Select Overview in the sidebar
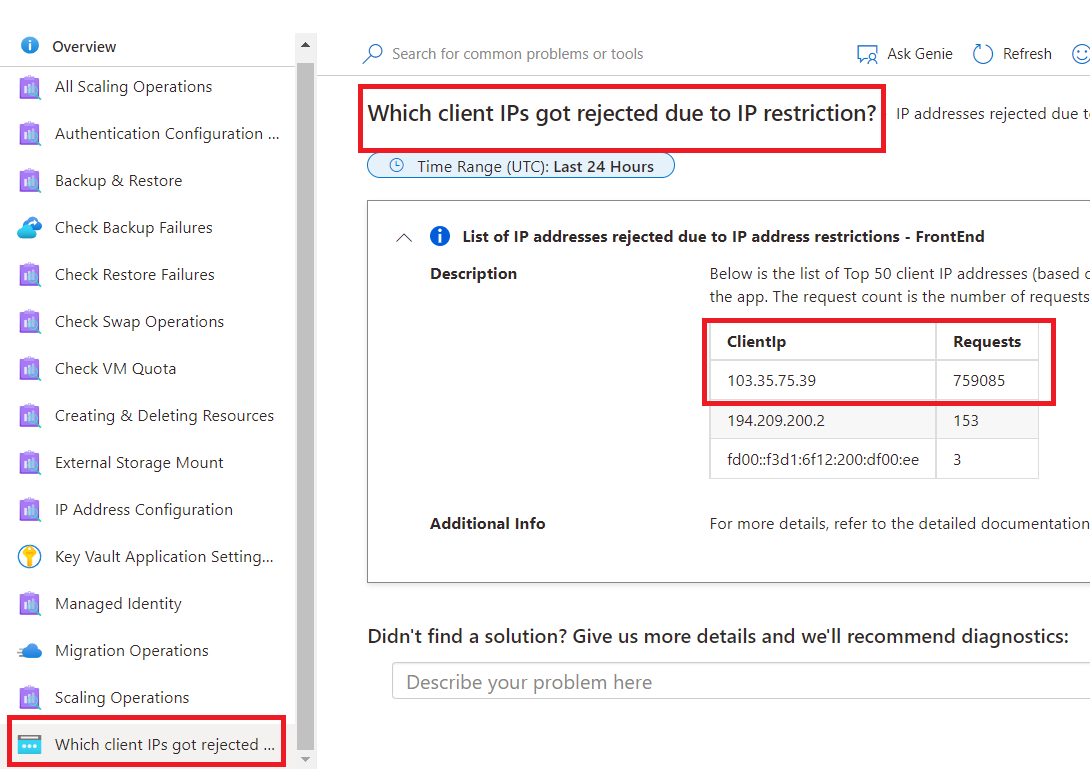Image resolution: width=1090 pixels, height=769 pixels. [x=84, y=45]
